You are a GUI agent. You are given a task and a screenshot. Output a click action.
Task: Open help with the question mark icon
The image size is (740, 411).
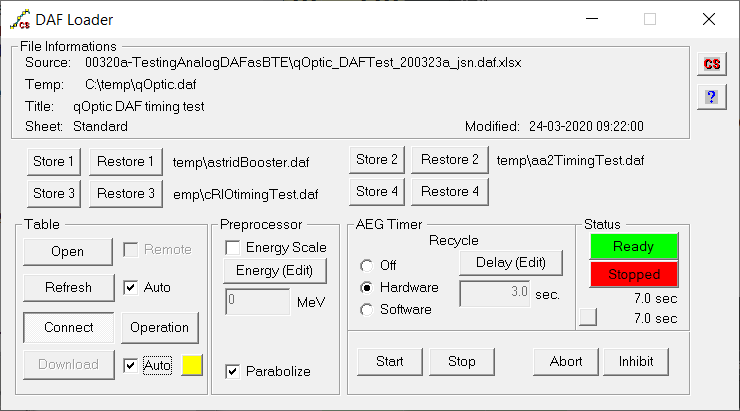click(711, 97)
